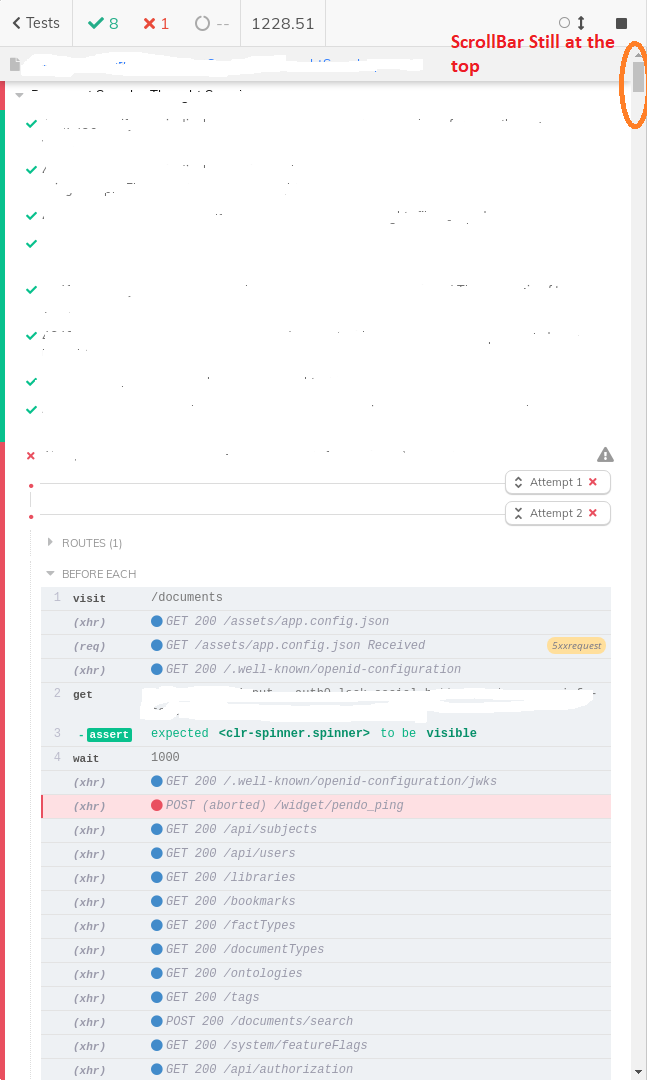This screenshot has height=1080, width=647.
Task: Stop the running tests with the square button
Action: click(x=621, y=23)
